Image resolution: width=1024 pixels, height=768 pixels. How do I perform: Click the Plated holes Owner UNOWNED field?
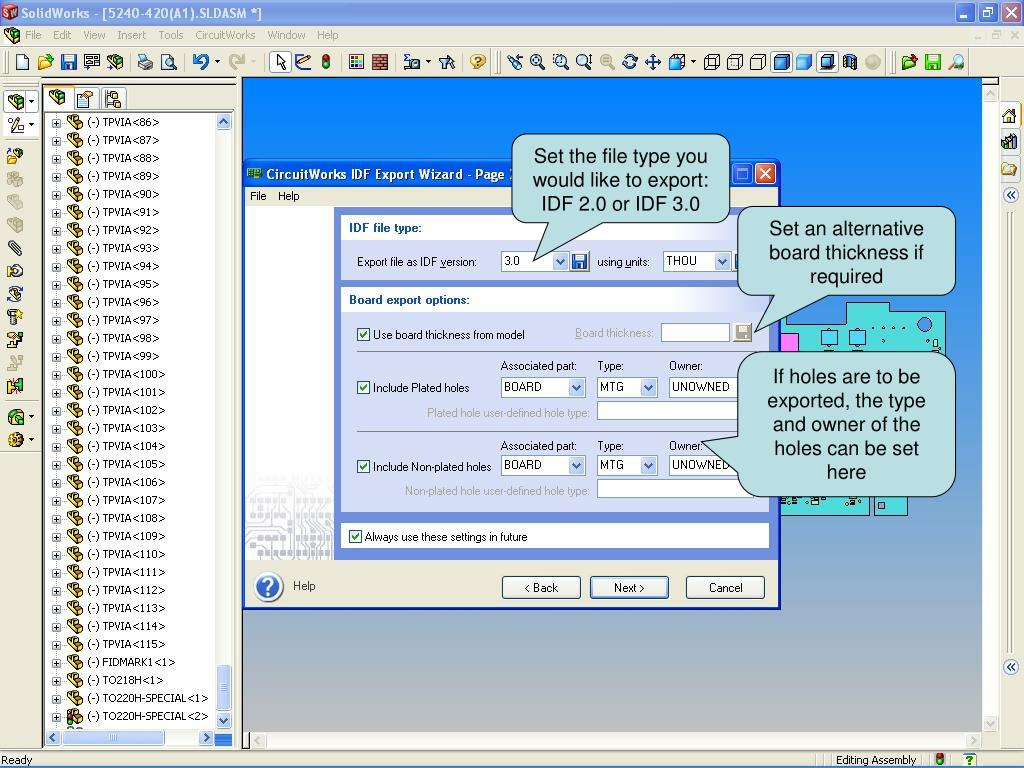click(x=703, y=387)
